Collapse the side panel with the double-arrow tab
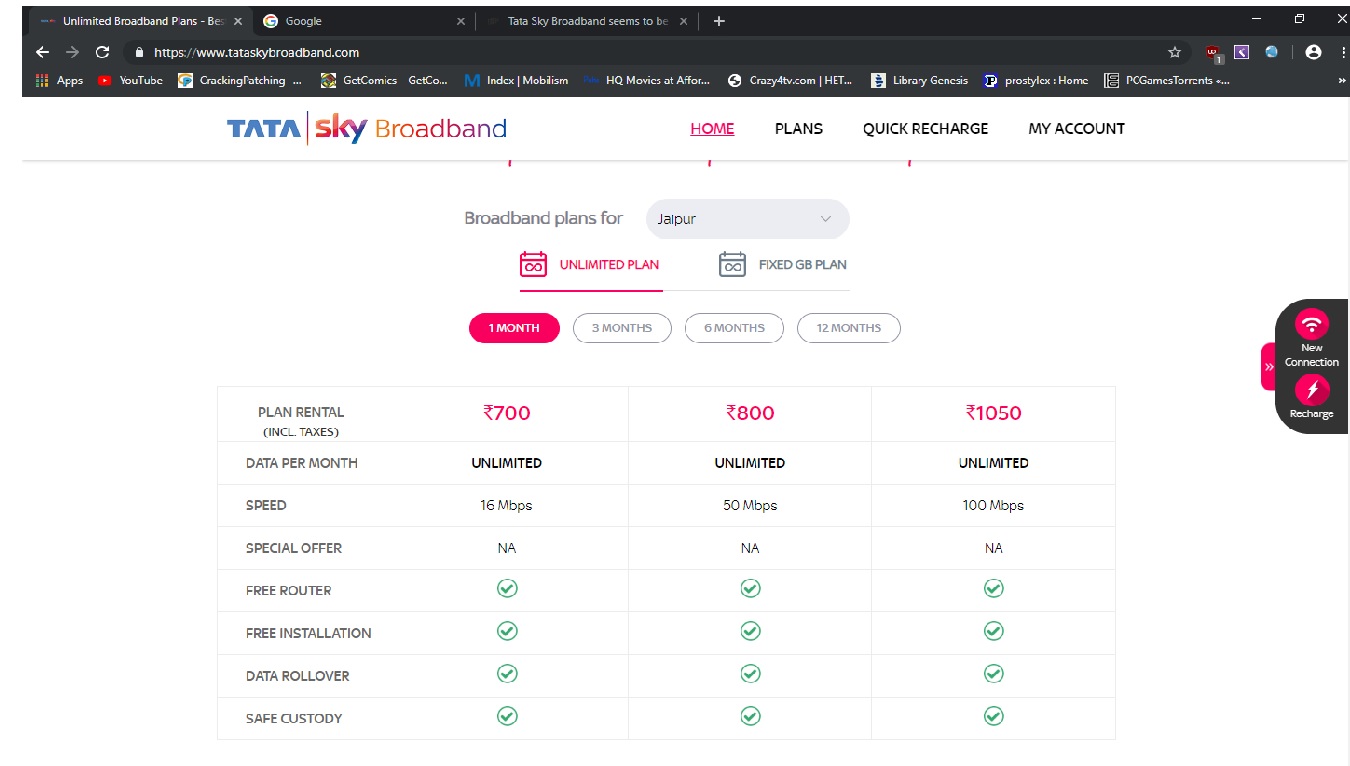This screenshot has width=1350, height=766. pyautogui.click(x=1268, y=367)
